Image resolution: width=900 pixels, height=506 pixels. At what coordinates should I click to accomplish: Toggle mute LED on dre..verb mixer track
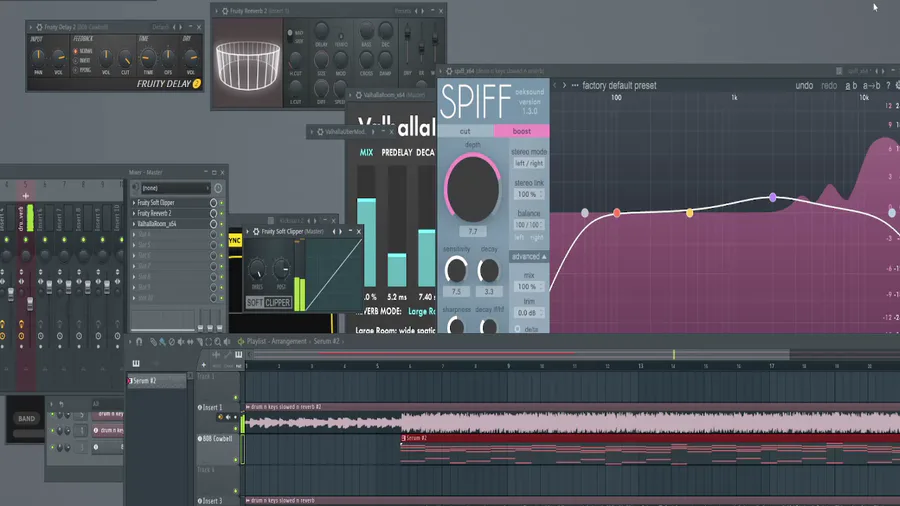(x=25, y=239)
